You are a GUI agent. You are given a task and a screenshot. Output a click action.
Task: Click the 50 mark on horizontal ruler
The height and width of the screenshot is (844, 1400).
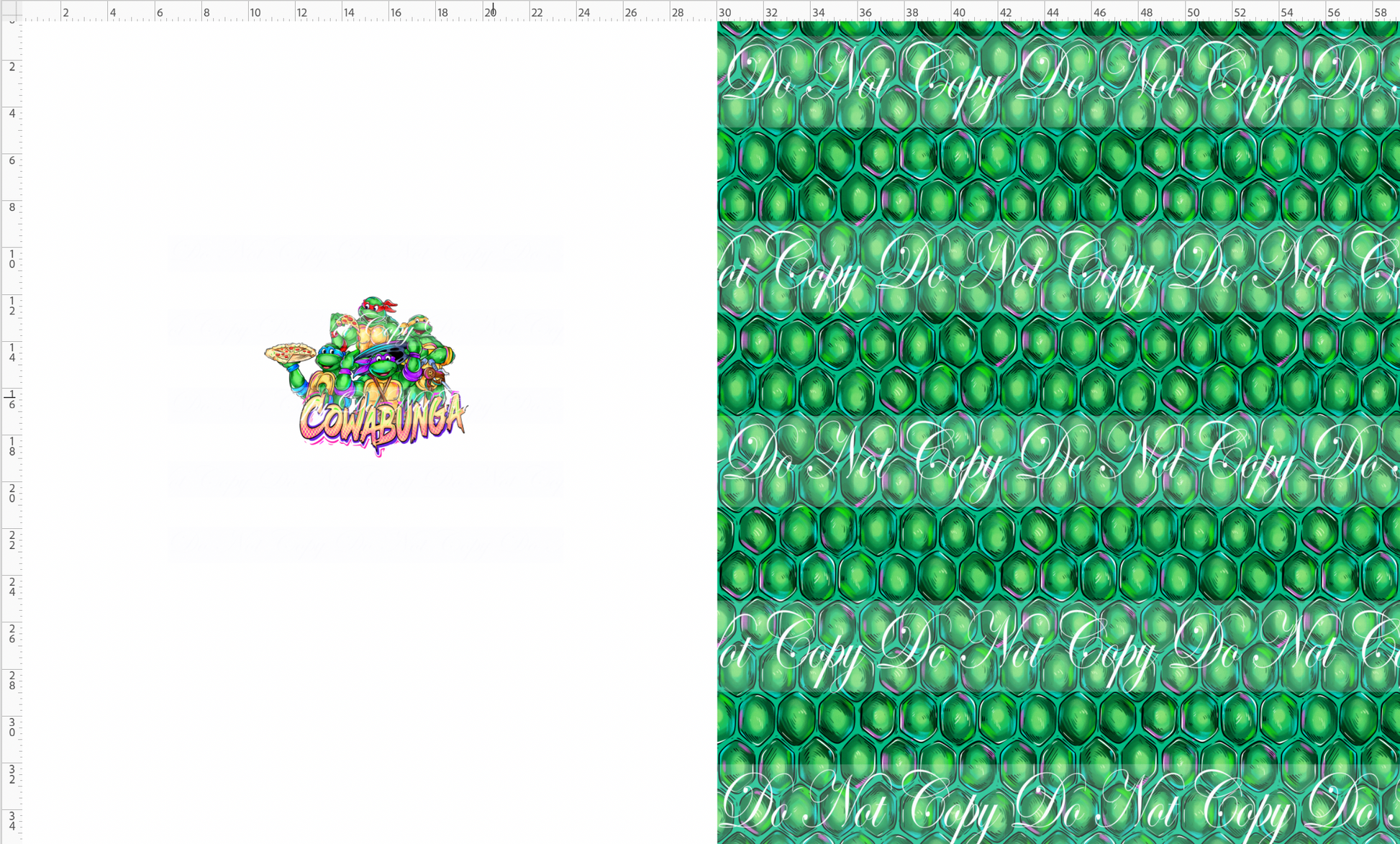pos(1193,12)
